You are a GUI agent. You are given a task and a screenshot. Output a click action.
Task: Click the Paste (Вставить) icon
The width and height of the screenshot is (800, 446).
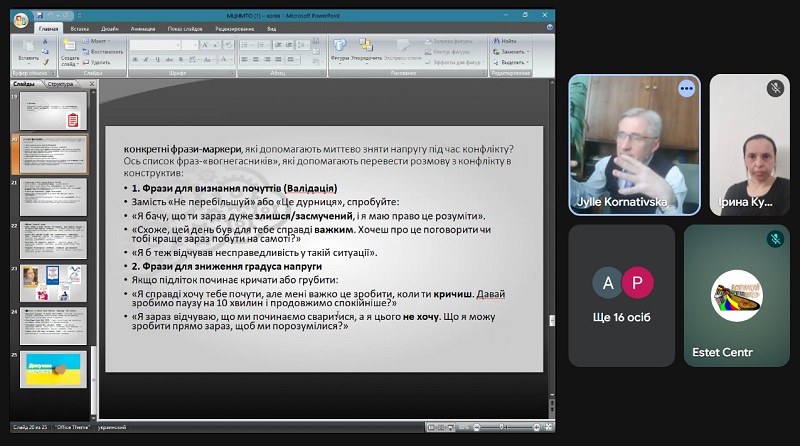tap(28, 46)
